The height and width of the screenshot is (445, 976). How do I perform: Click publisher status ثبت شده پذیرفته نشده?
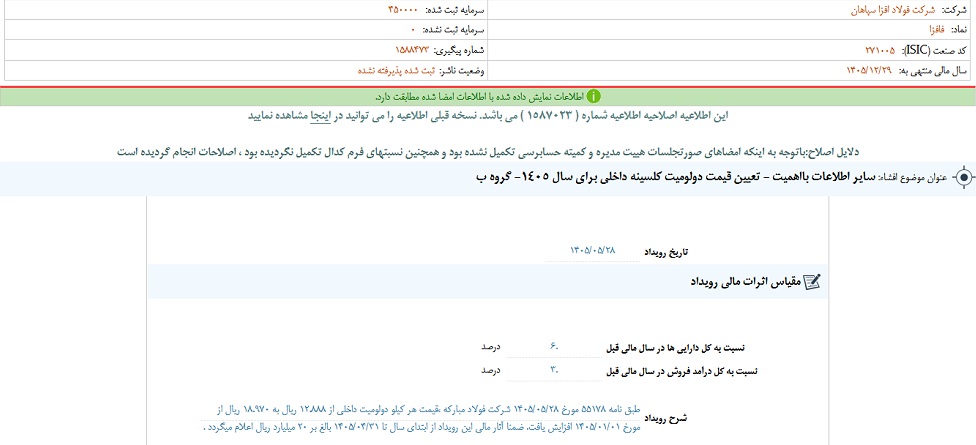[x=396, y=70]
